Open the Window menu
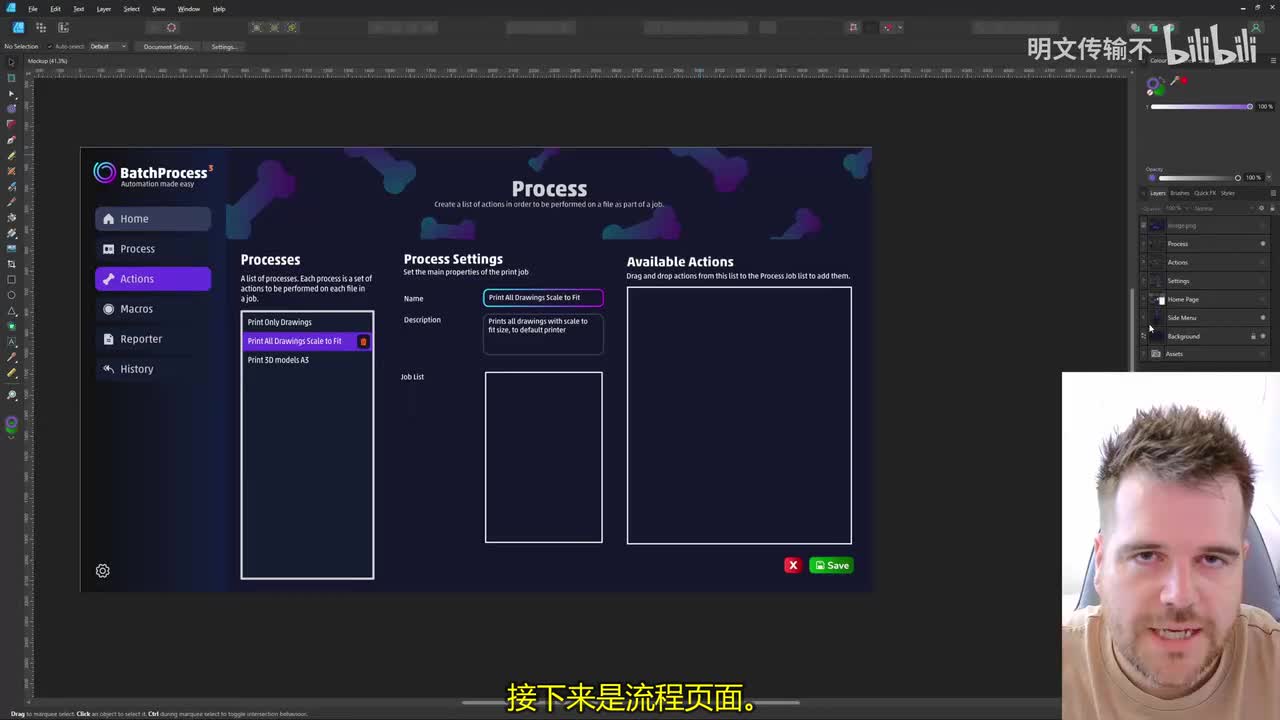This screenshot has width=1280, height=720. (189, 9)
